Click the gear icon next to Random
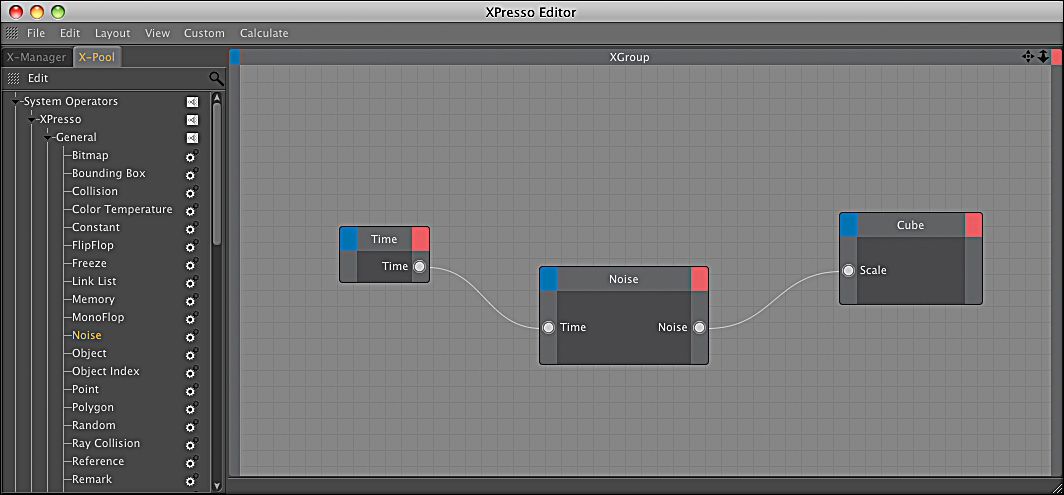 click(191, 426)
